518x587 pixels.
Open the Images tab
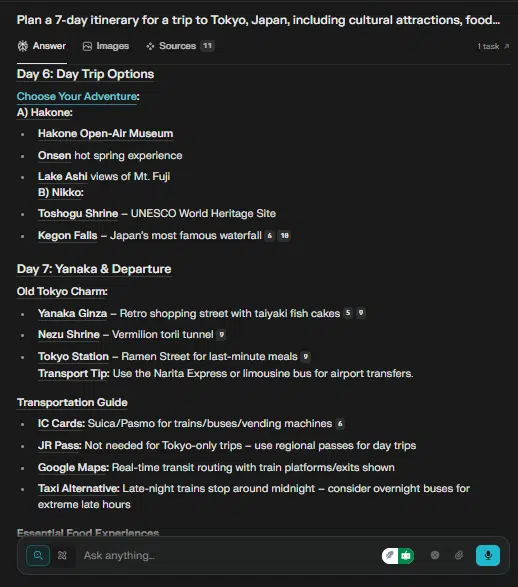[106, 46]
